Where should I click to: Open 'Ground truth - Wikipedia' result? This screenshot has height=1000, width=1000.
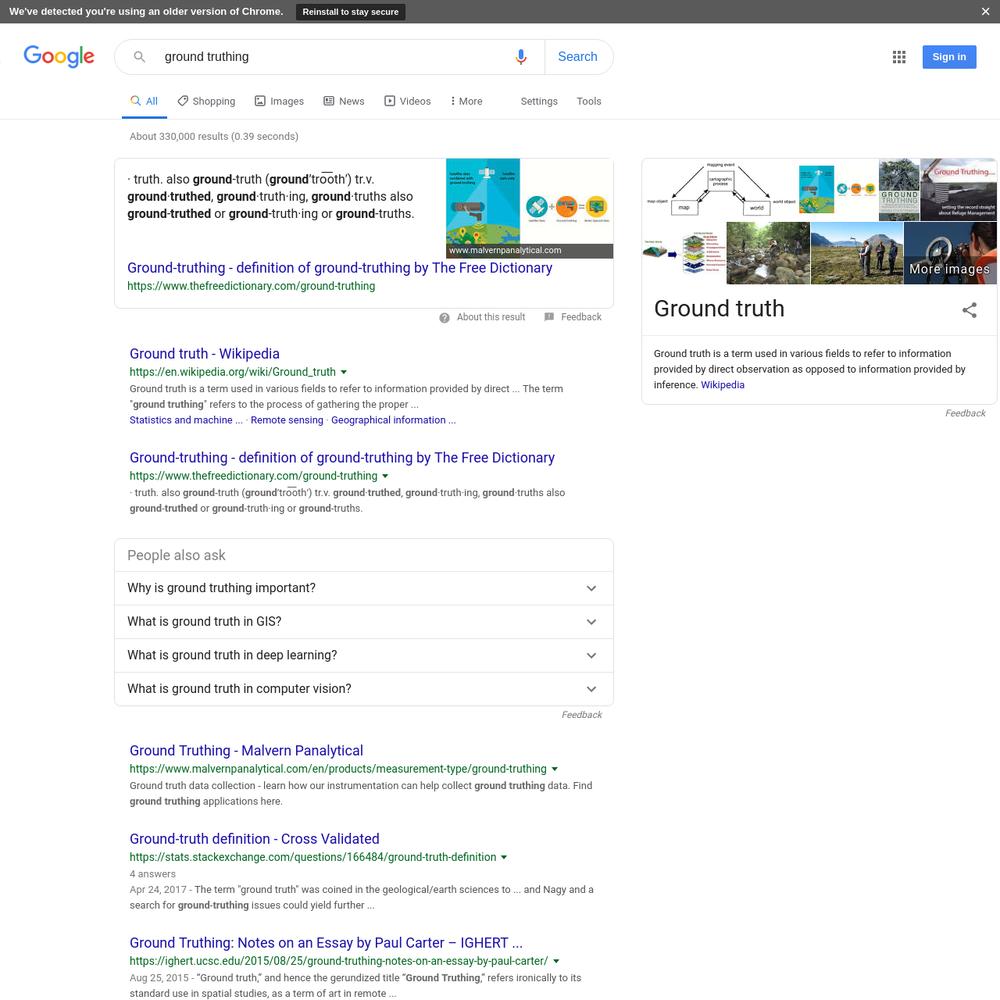click(204, 354)
